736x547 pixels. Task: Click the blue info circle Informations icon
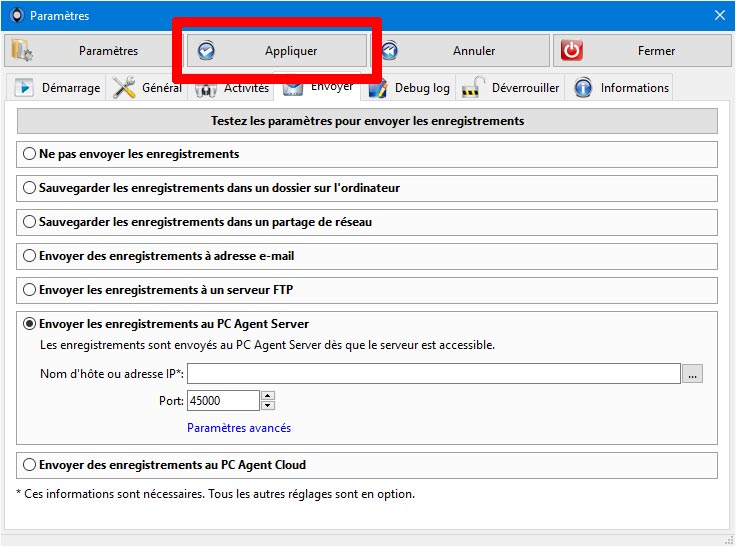(x=583, y=88)
